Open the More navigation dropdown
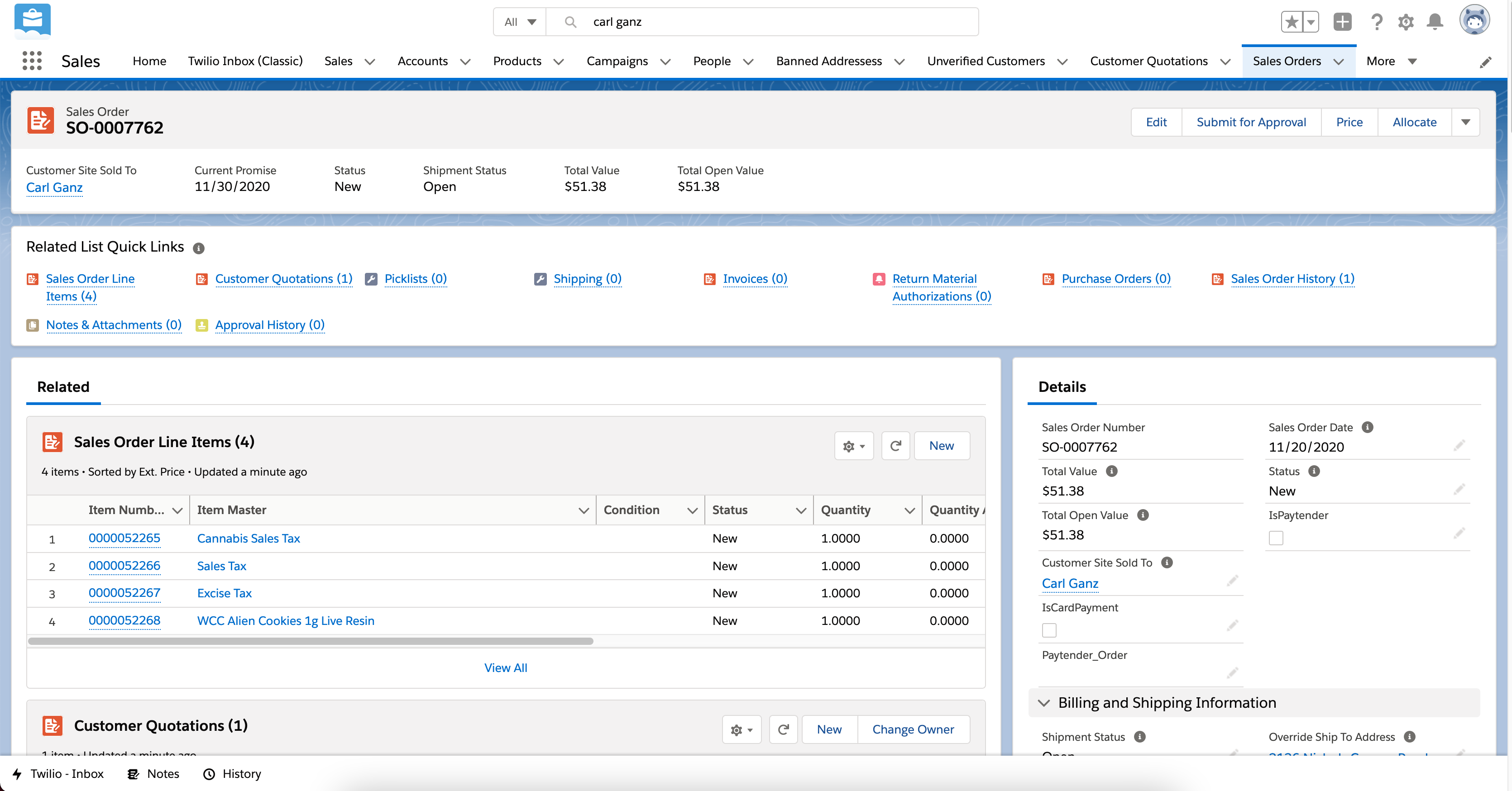The image size is (1512, 791). [x=1392, y=62]
